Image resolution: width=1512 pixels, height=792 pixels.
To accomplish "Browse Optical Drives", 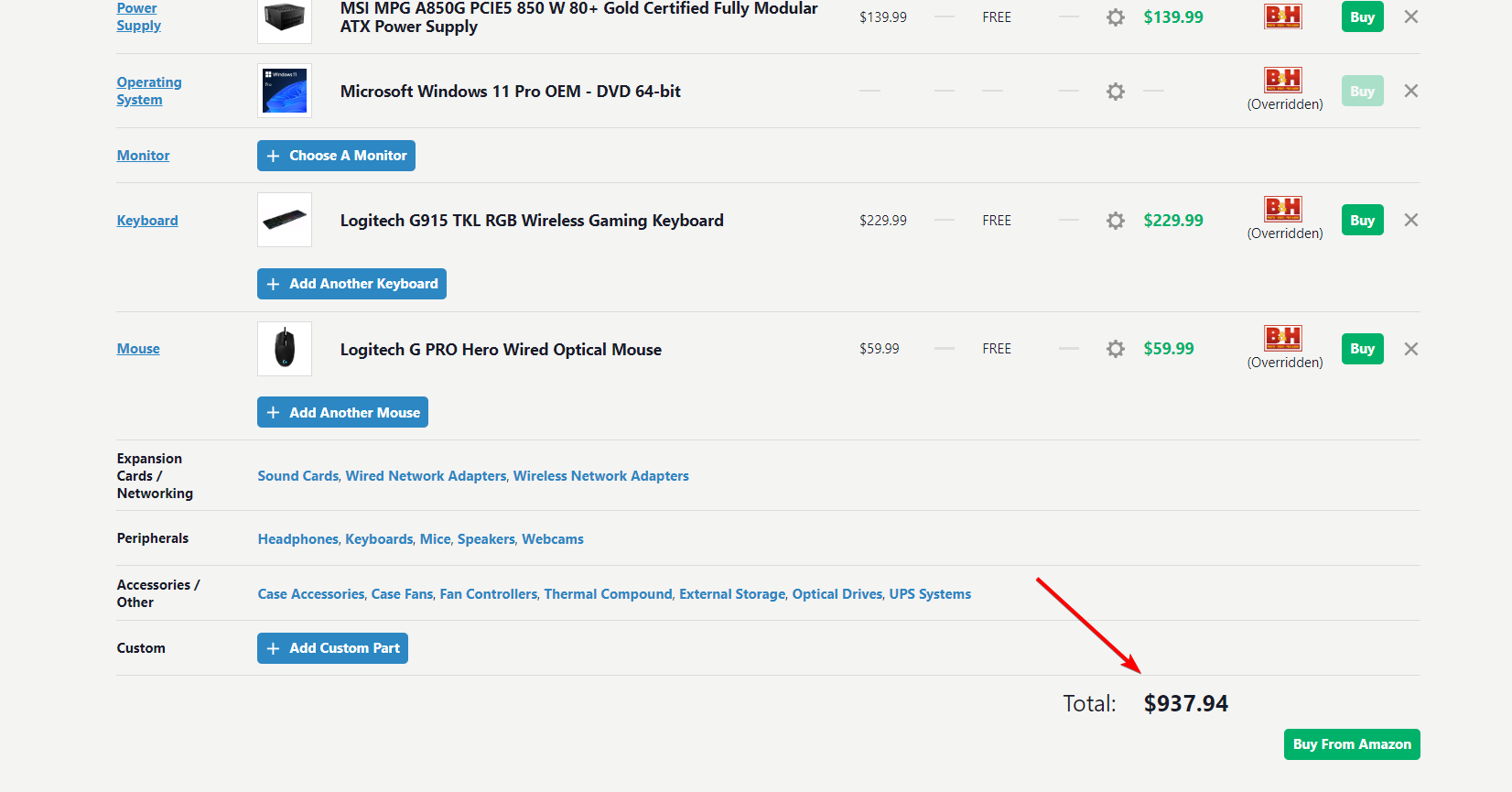I will tap(837, 594).
